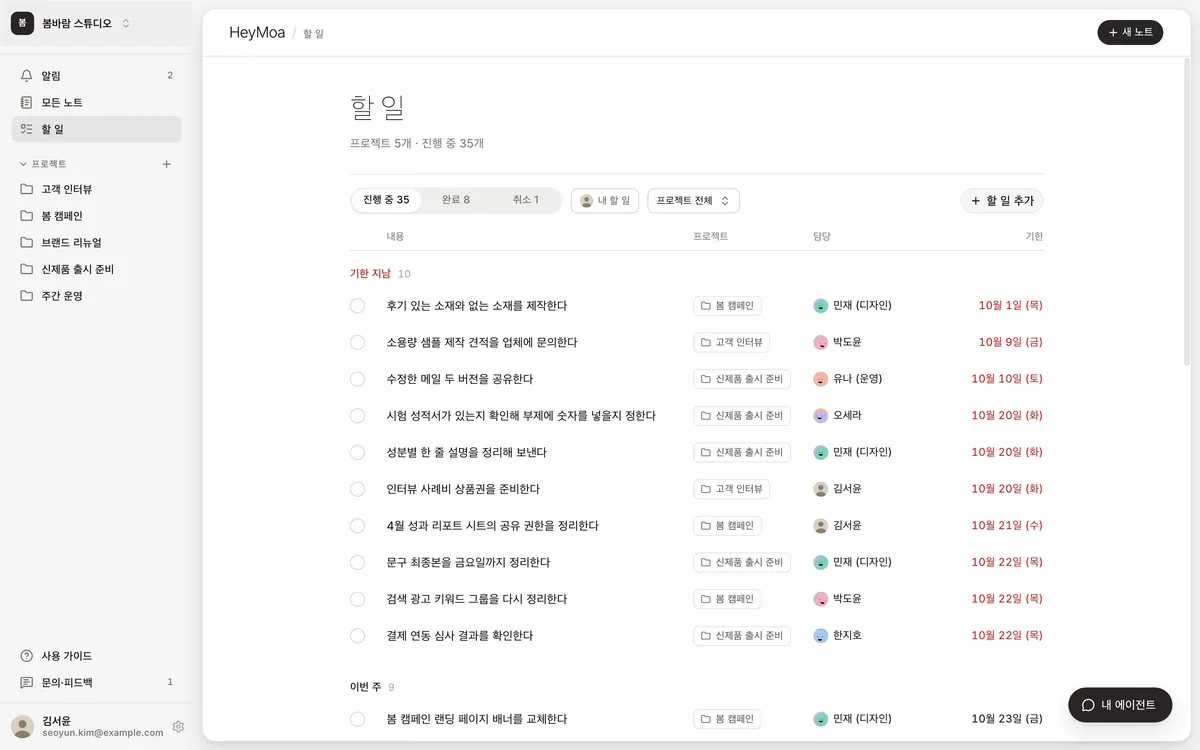Click 박도윤 avatar on 소용량 샘플 row
Image resolution: width=1200 pixels, height=750 pixels.
coord(821,342)
